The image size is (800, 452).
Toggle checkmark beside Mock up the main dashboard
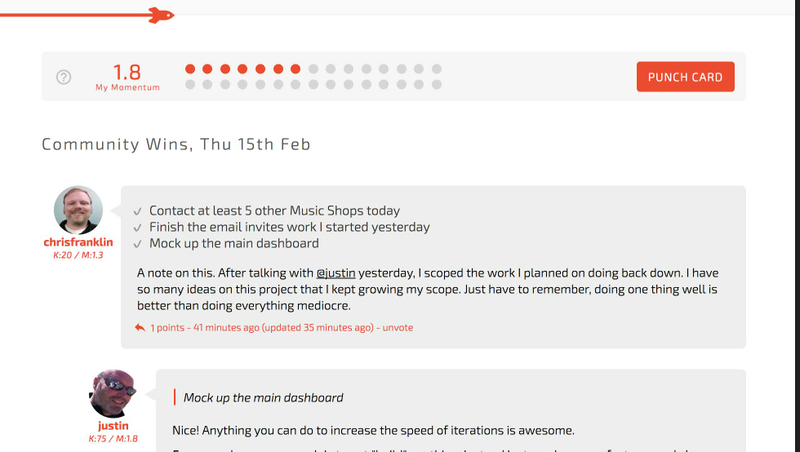[x=137, y=244]
